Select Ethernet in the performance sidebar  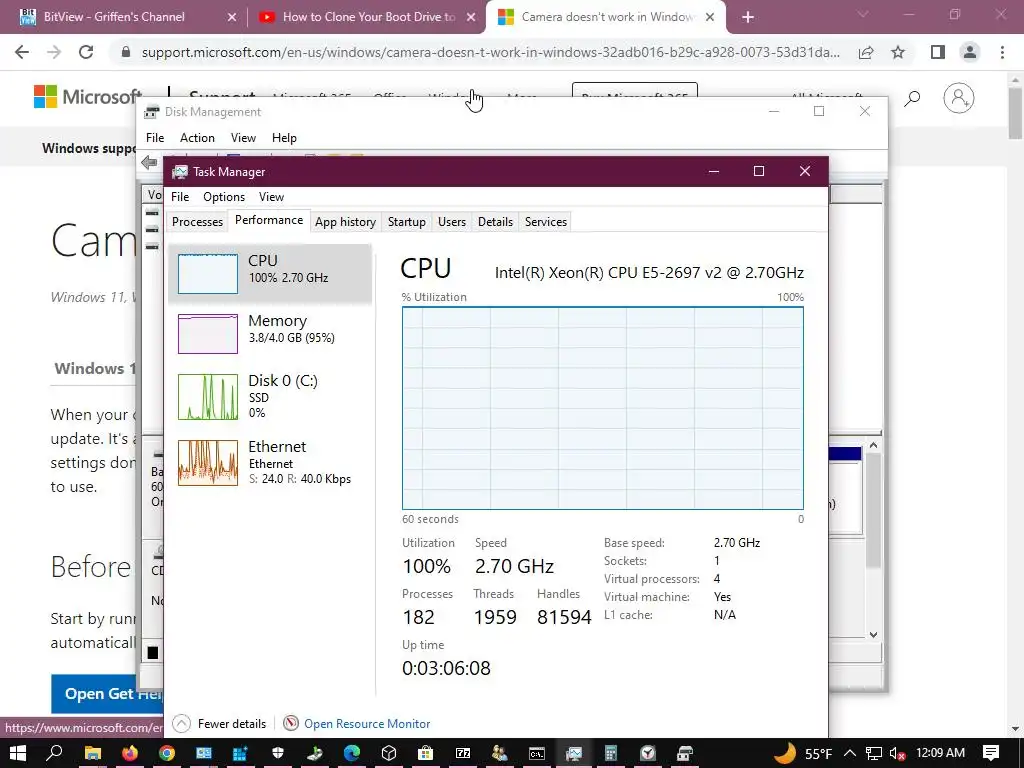(x=270, y=462)
